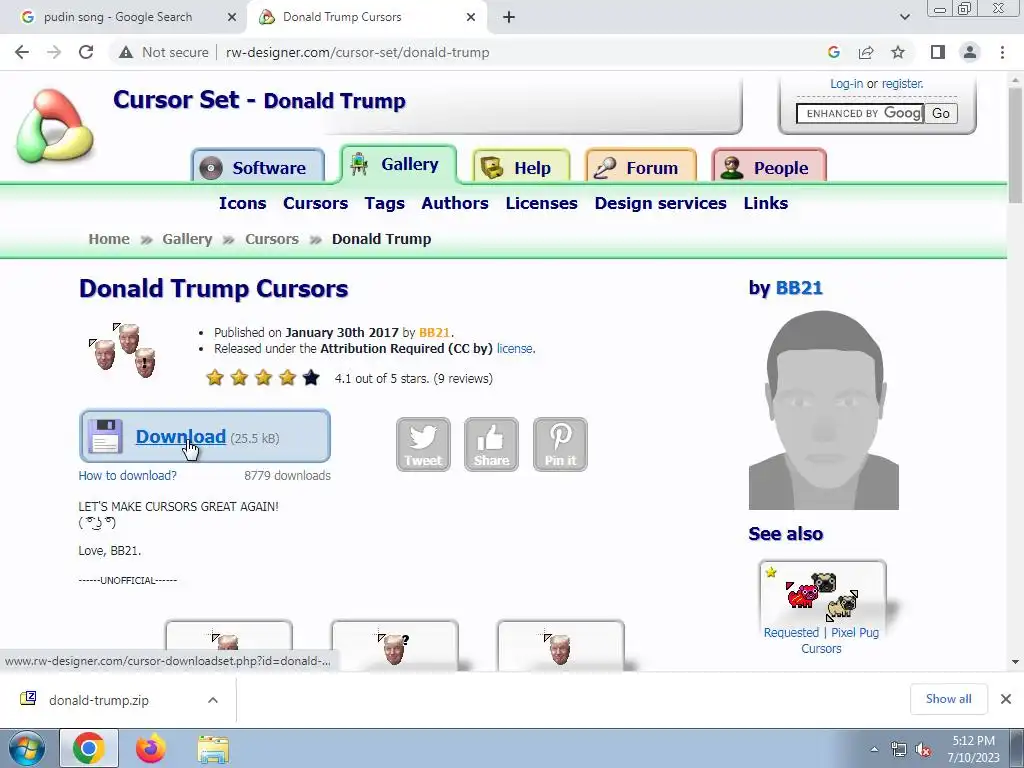Close the Donald Trump Cursors tab
Screen dimensions: 1024x768
point(471,17)
